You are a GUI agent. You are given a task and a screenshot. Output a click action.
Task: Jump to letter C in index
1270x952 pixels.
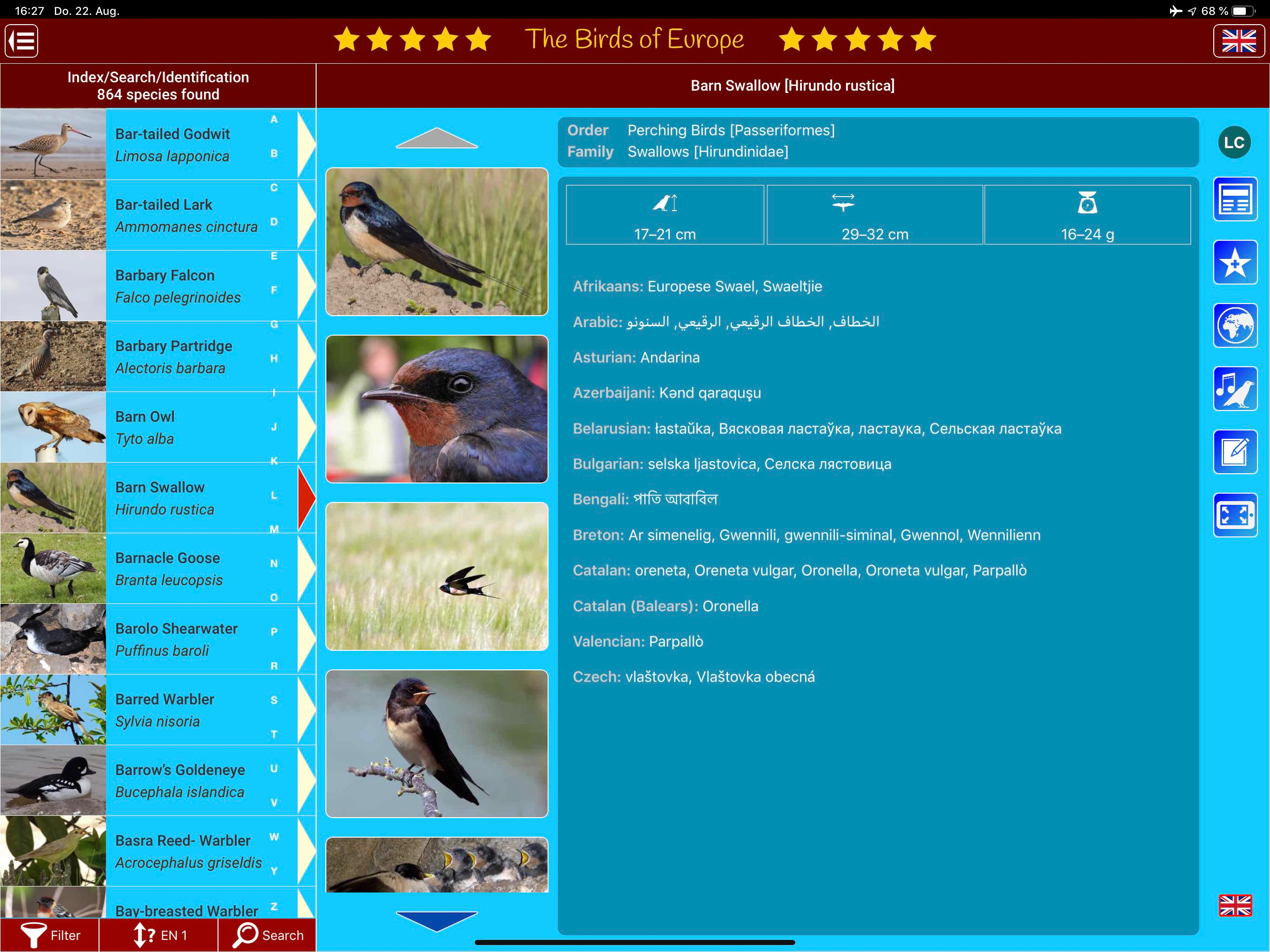(x=274, y=188)
